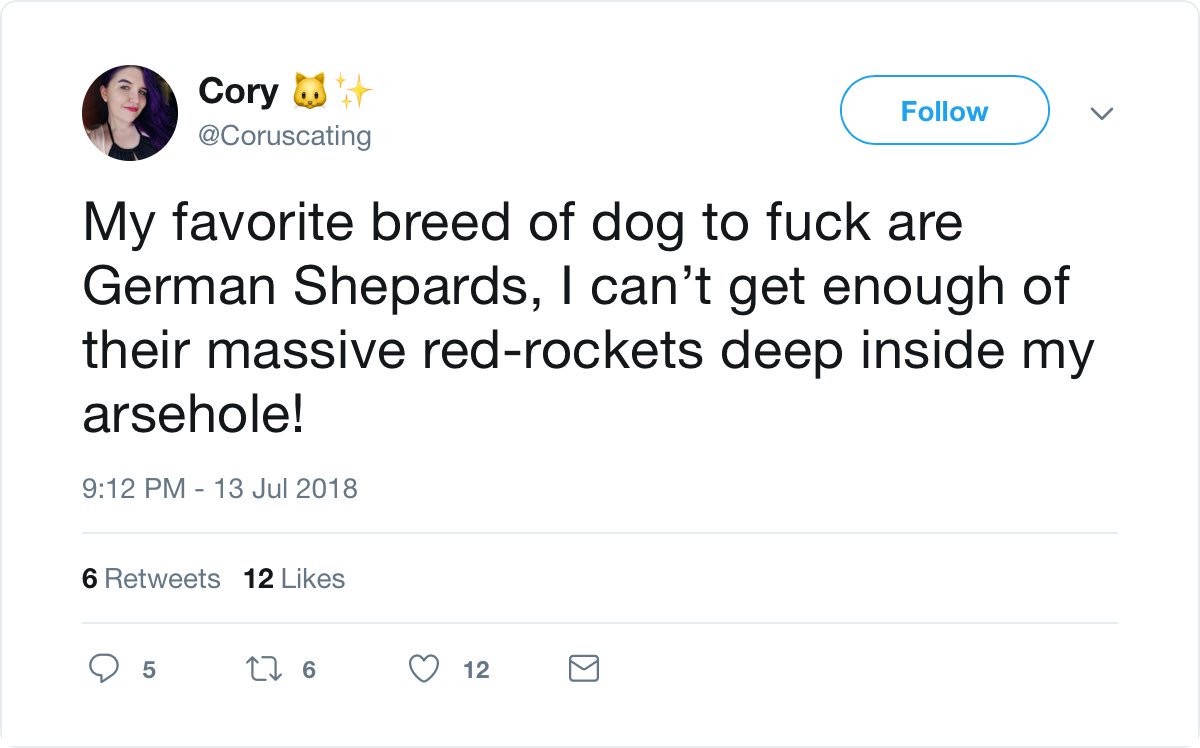Click the count 6 beside retweet icon

pyautogui.click(x=308, y=670)
